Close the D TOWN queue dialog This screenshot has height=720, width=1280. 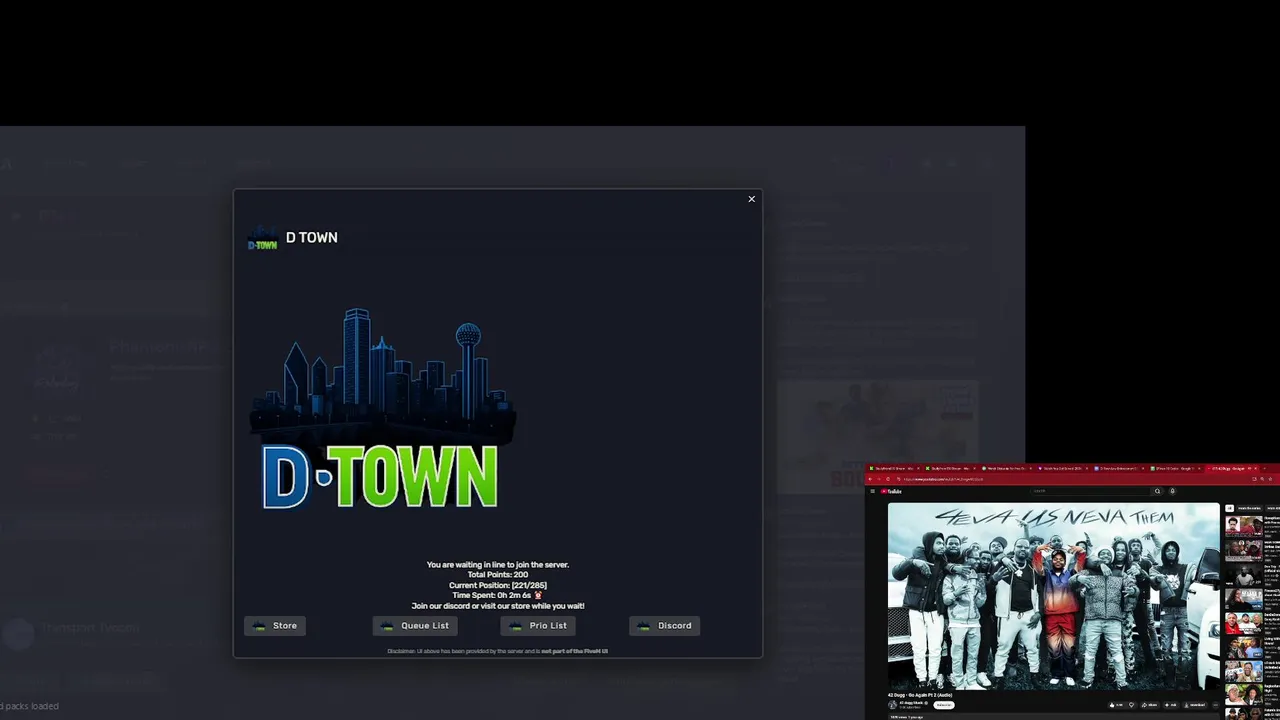(752, 199)
